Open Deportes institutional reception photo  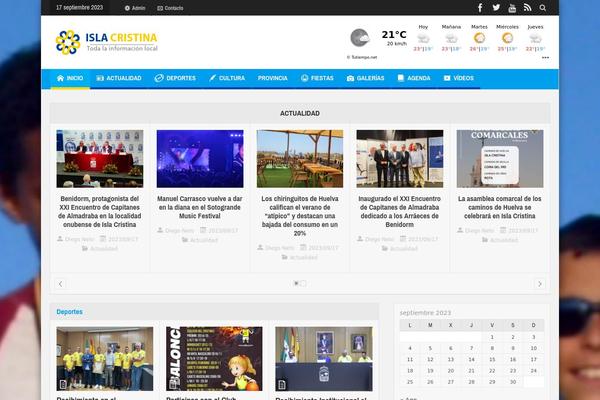tap(324, 359)
